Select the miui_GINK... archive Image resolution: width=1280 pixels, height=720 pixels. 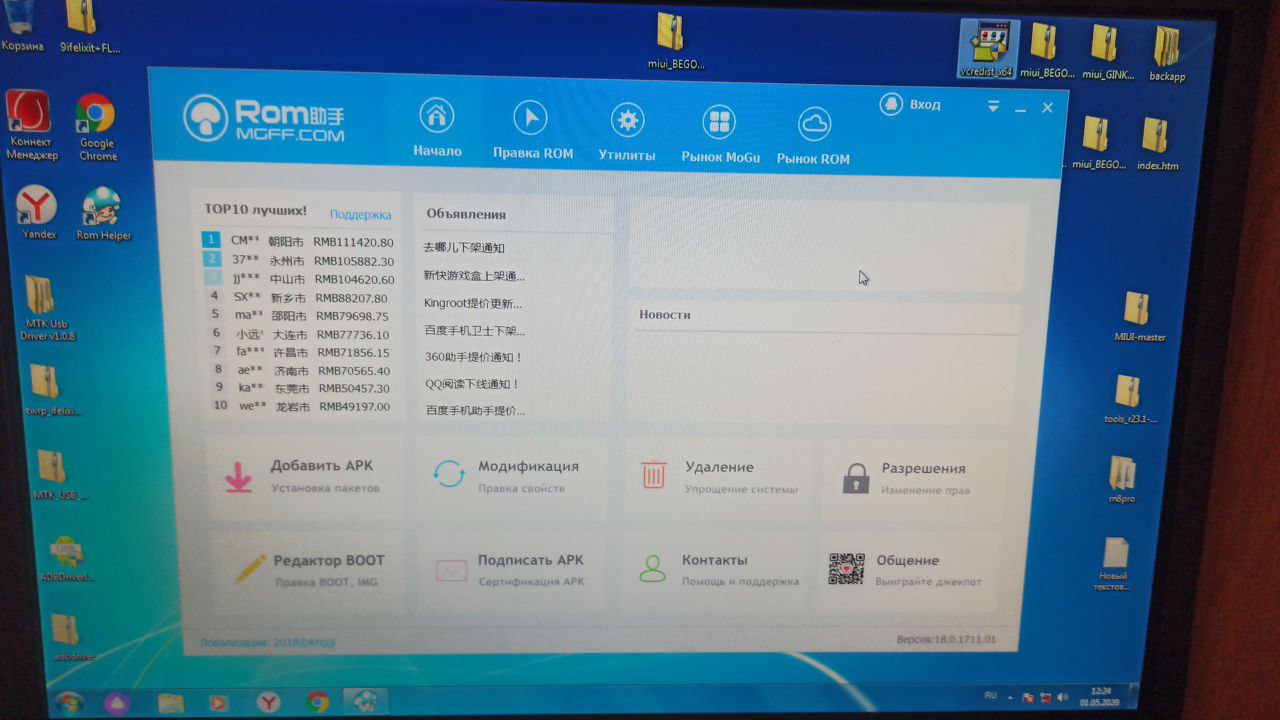(1106, 52)
